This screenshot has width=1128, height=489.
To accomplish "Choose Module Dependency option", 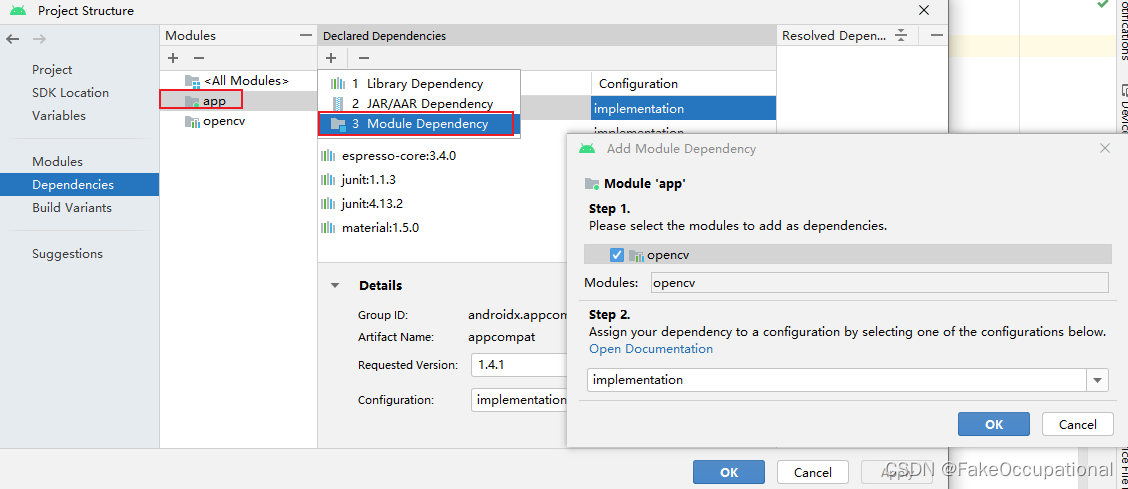I will tap(418, 124).
